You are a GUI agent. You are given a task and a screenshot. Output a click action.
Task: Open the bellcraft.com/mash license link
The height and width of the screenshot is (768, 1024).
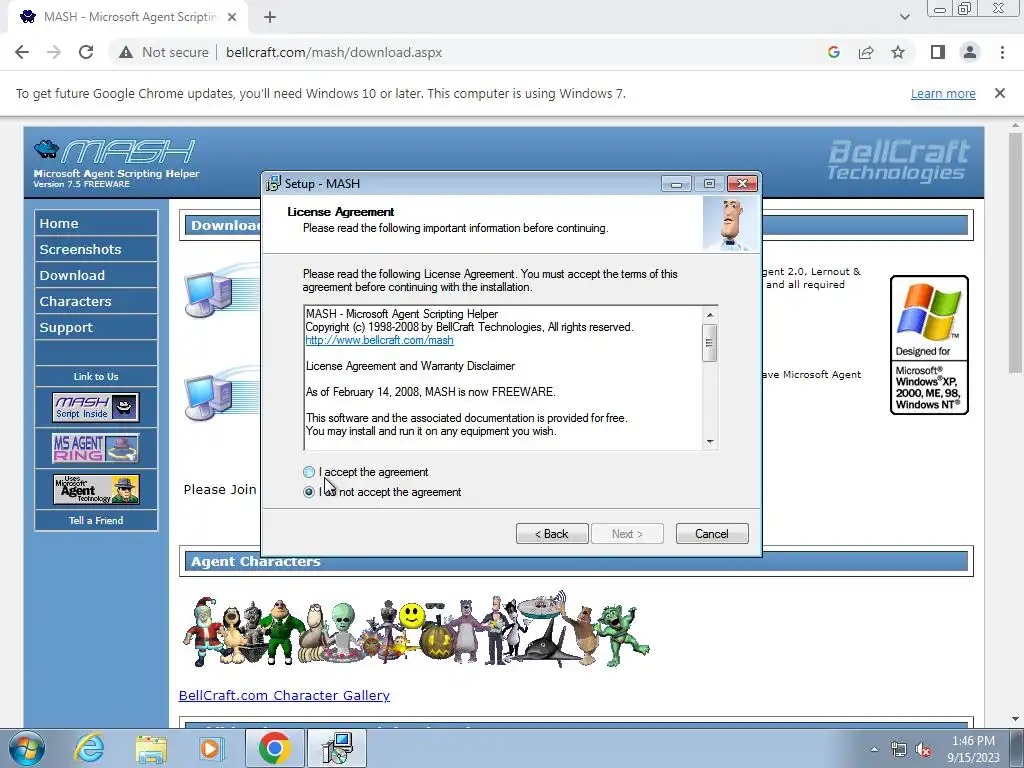379,340
